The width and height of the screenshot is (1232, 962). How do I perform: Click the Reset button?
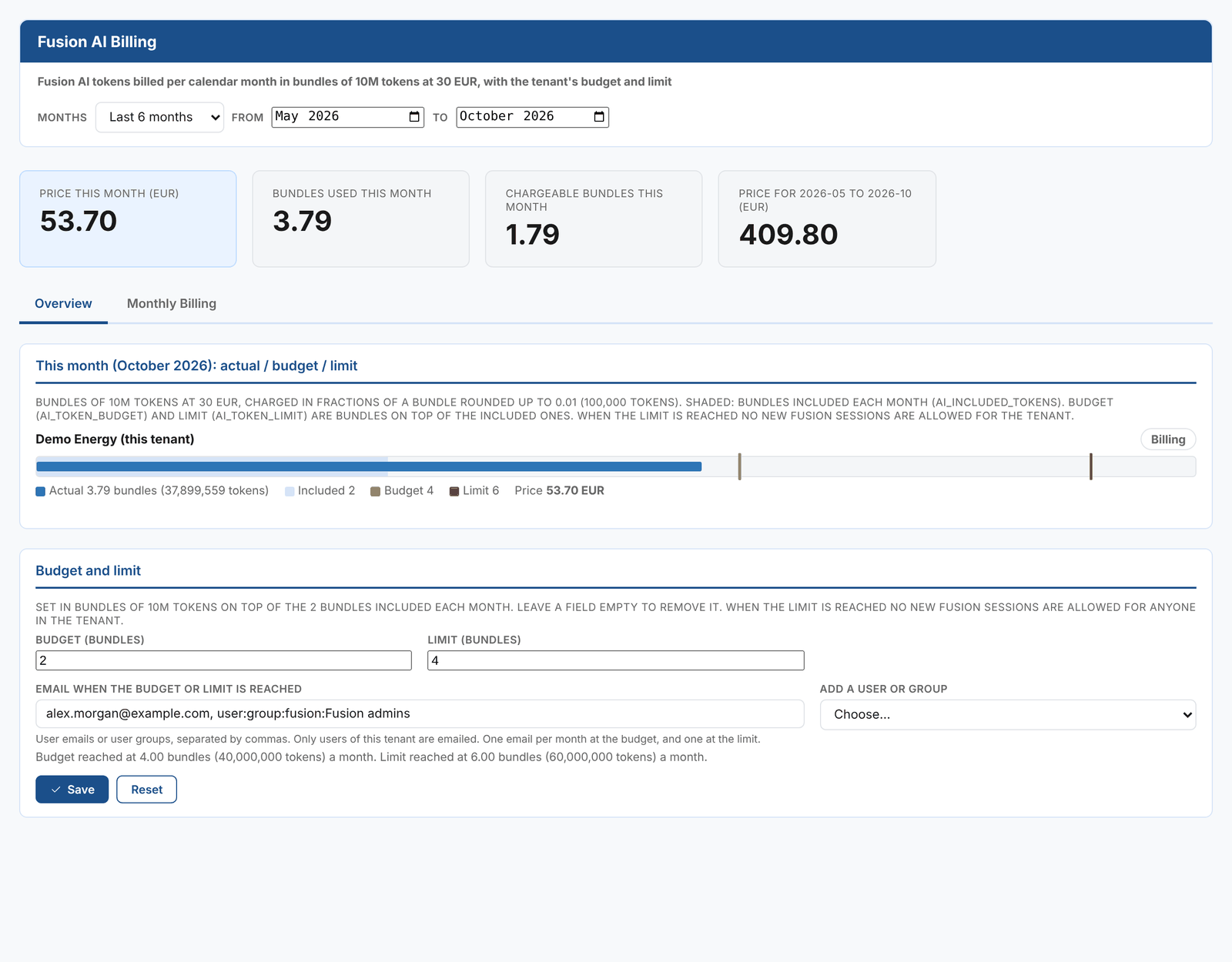click(146, 790)
